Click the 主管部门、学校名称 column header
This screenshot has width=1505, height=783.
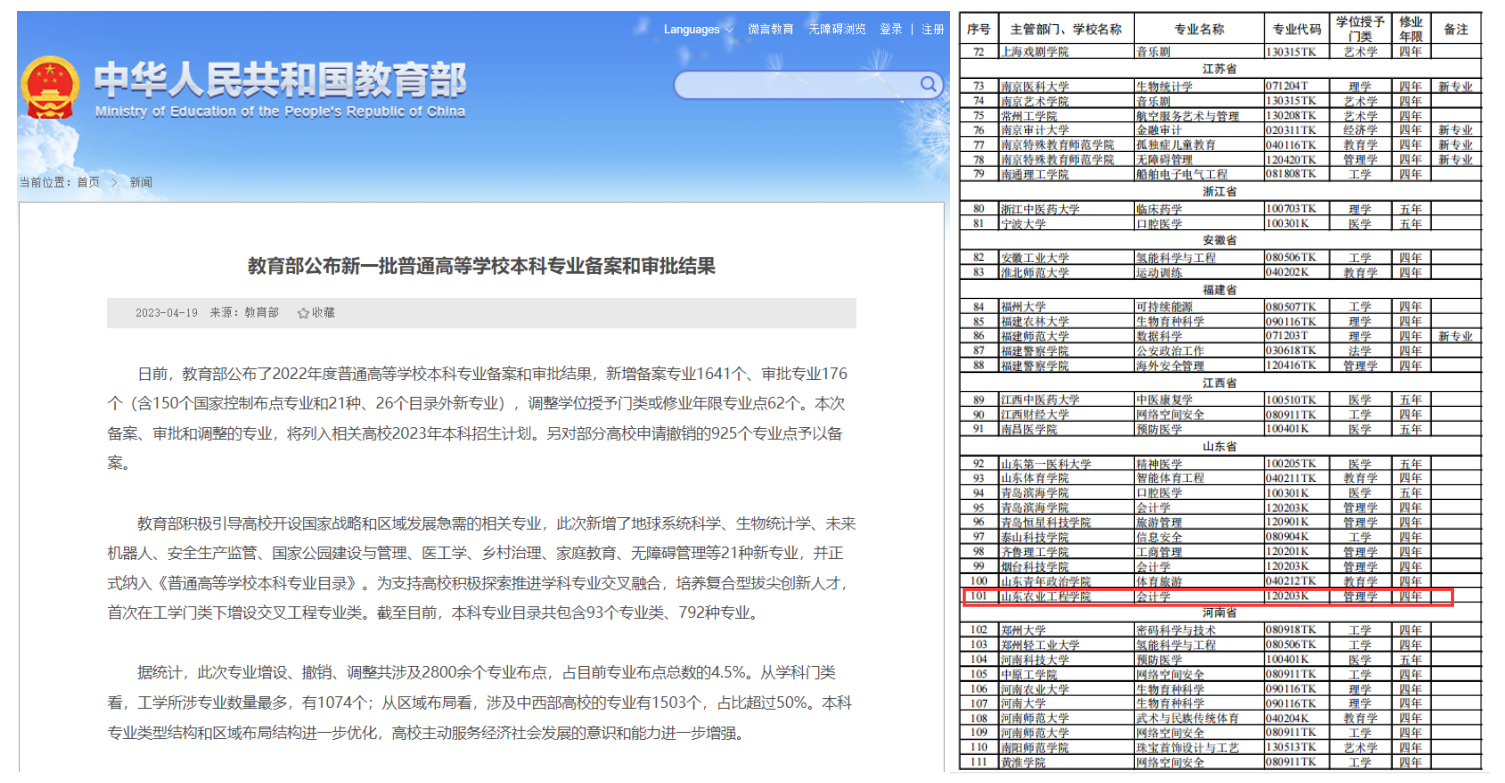tap(1065, 30)
